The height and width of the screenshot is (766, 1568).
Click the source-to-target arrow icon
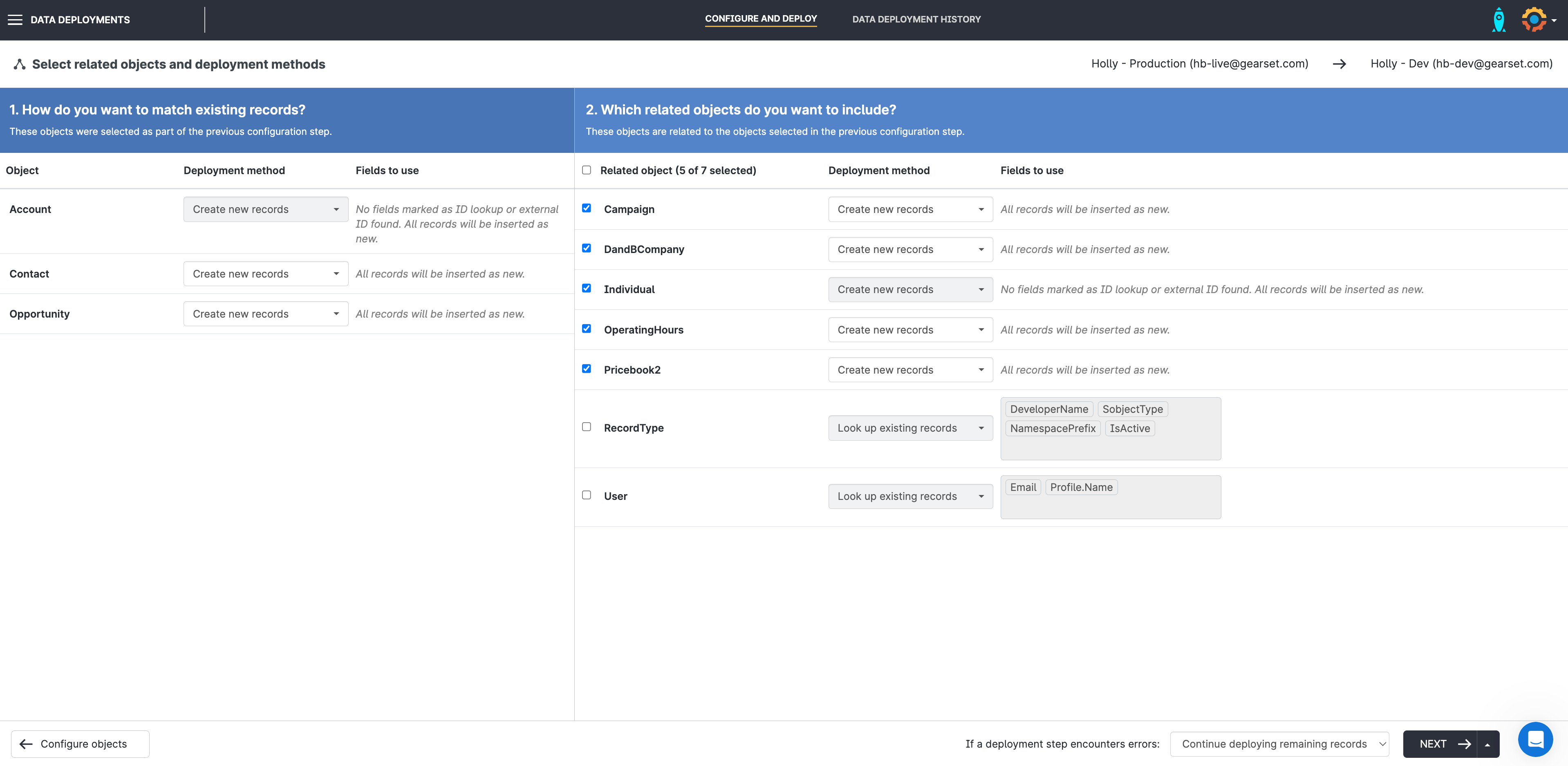click(1339, 64)
